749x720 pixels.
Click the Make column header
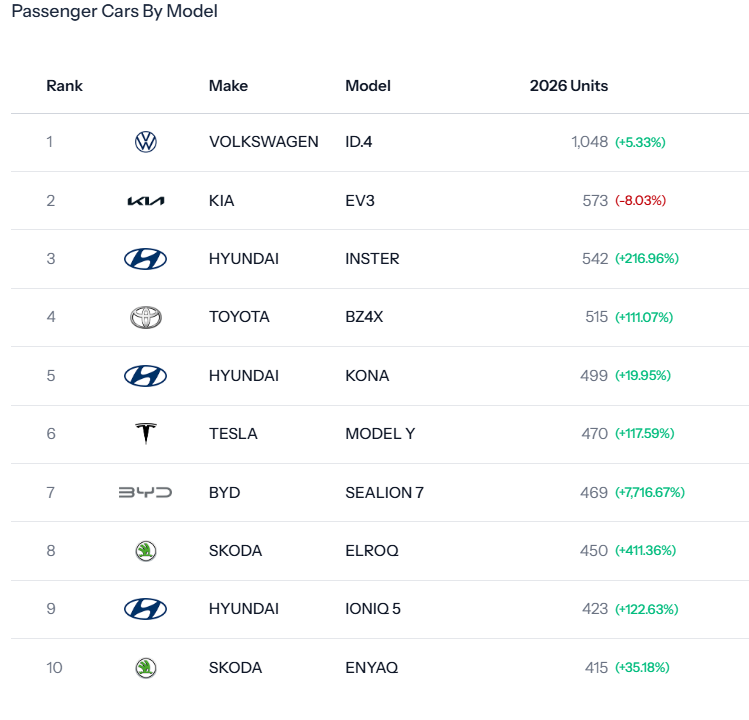coord(228,86)
